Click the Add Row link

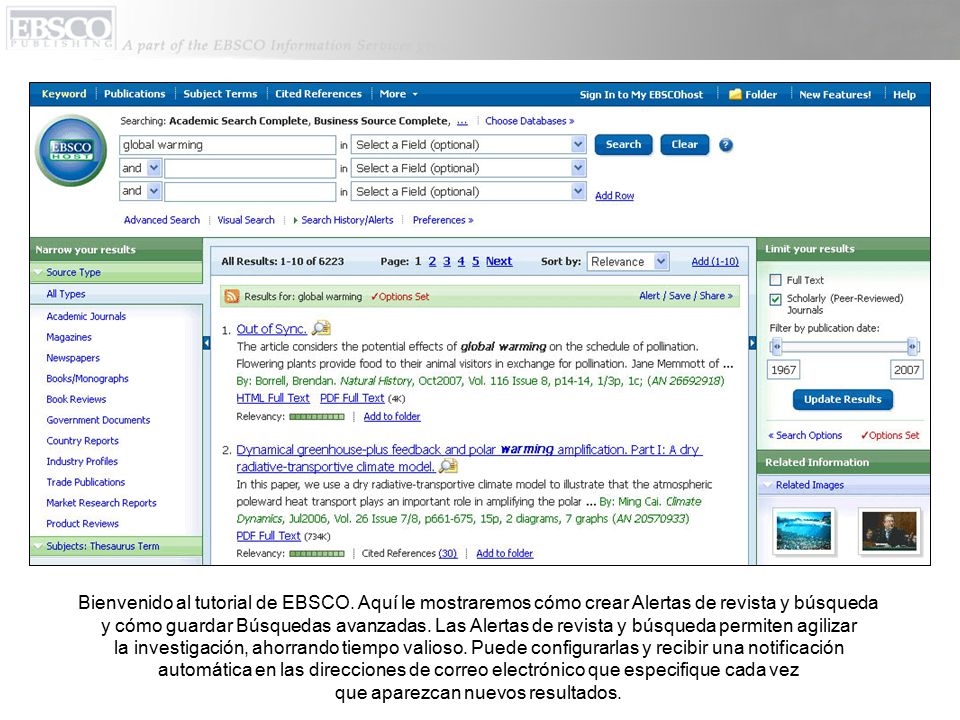point(615,195)
